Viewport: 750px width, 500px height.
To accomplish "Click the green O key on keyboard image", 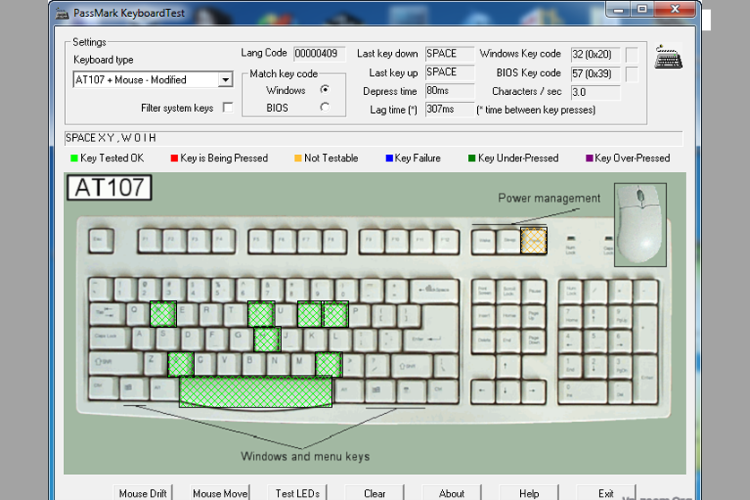I will pyautogui.click(x=335, y=314).
